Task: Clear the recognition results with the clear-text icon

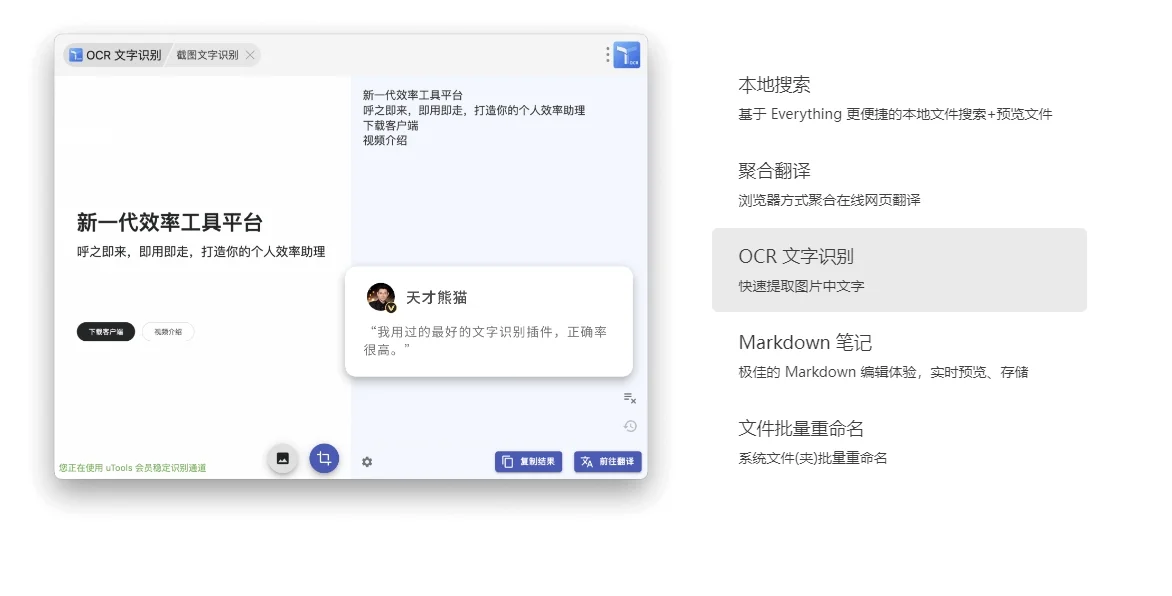Action: click(629, 398)
